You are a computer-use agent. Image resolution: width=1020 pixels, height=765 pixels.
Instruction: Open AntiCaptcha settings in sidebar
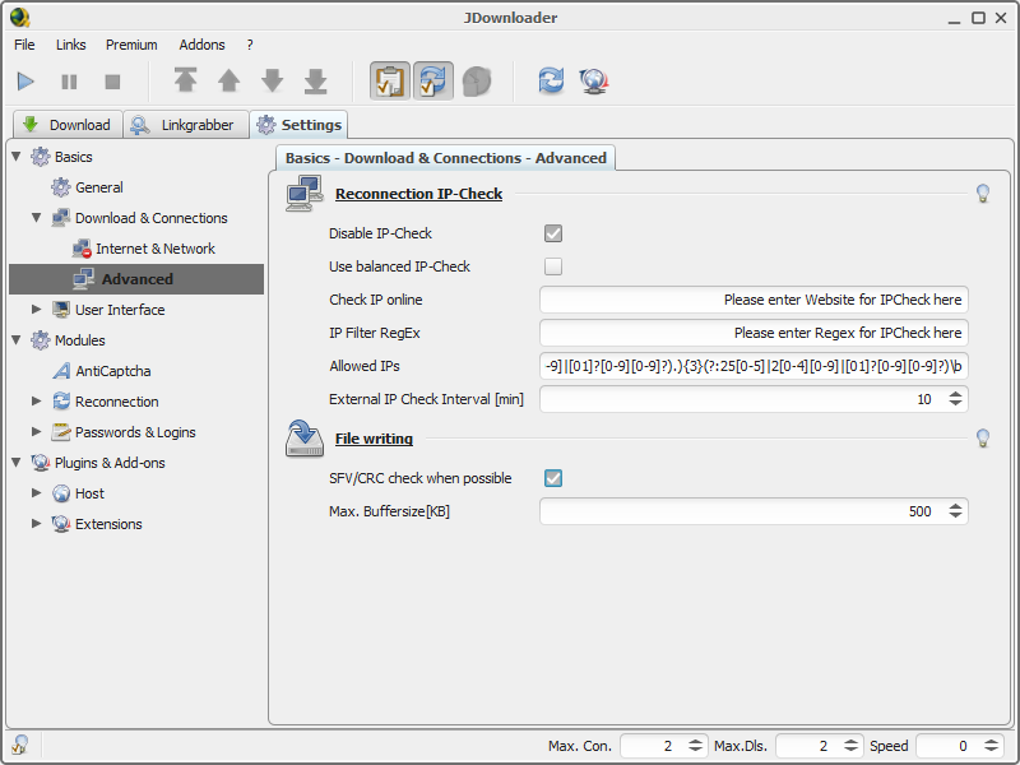pyautogui.click(x=113, y=371)
